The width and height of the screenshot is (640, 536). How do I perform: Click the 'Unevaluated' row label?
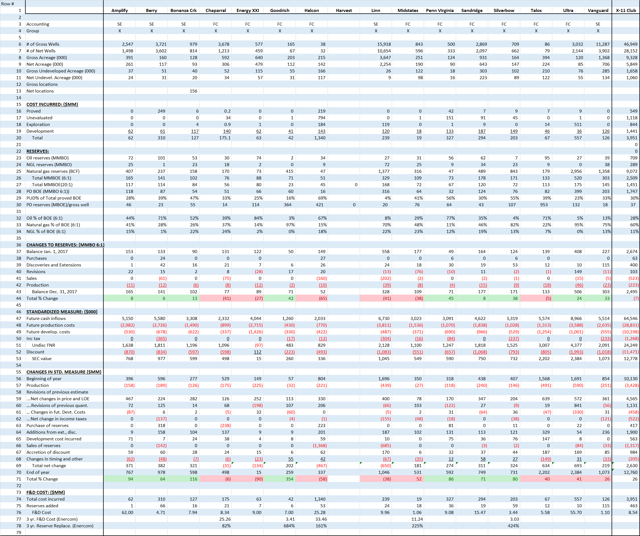click(39, 118)
